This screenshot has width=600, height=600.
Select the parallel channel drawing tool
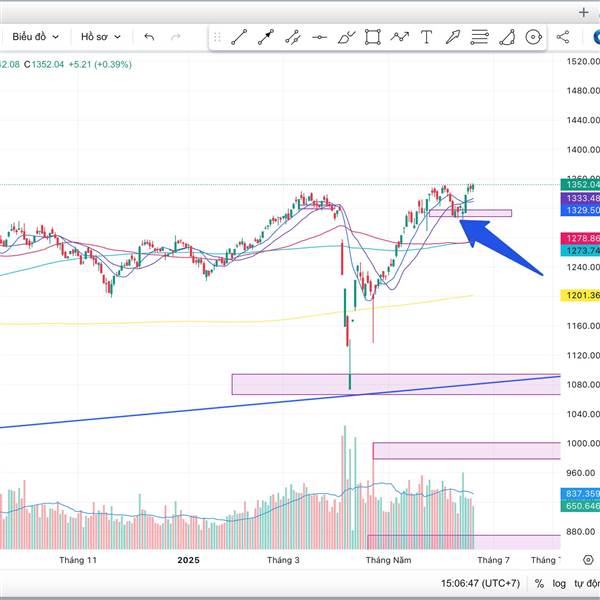(293, 37)
